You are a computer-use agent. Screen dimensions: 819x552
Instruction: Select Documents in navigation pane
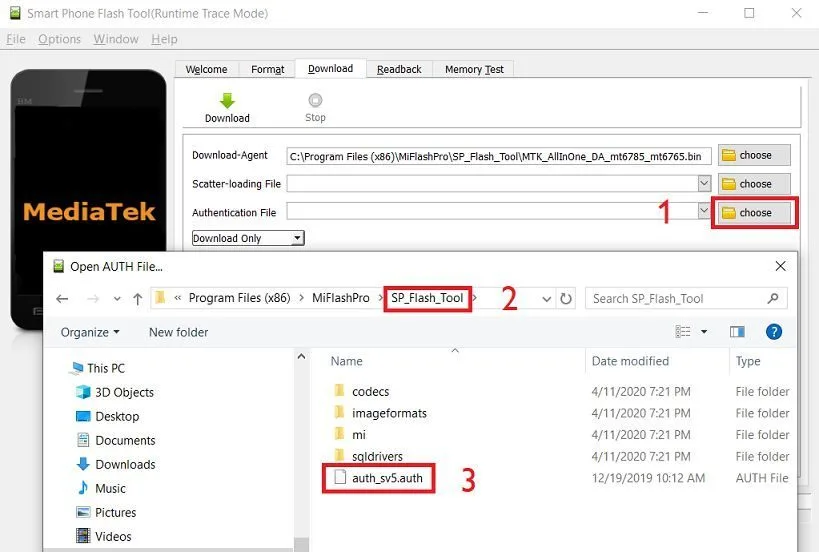pos(116,440)
